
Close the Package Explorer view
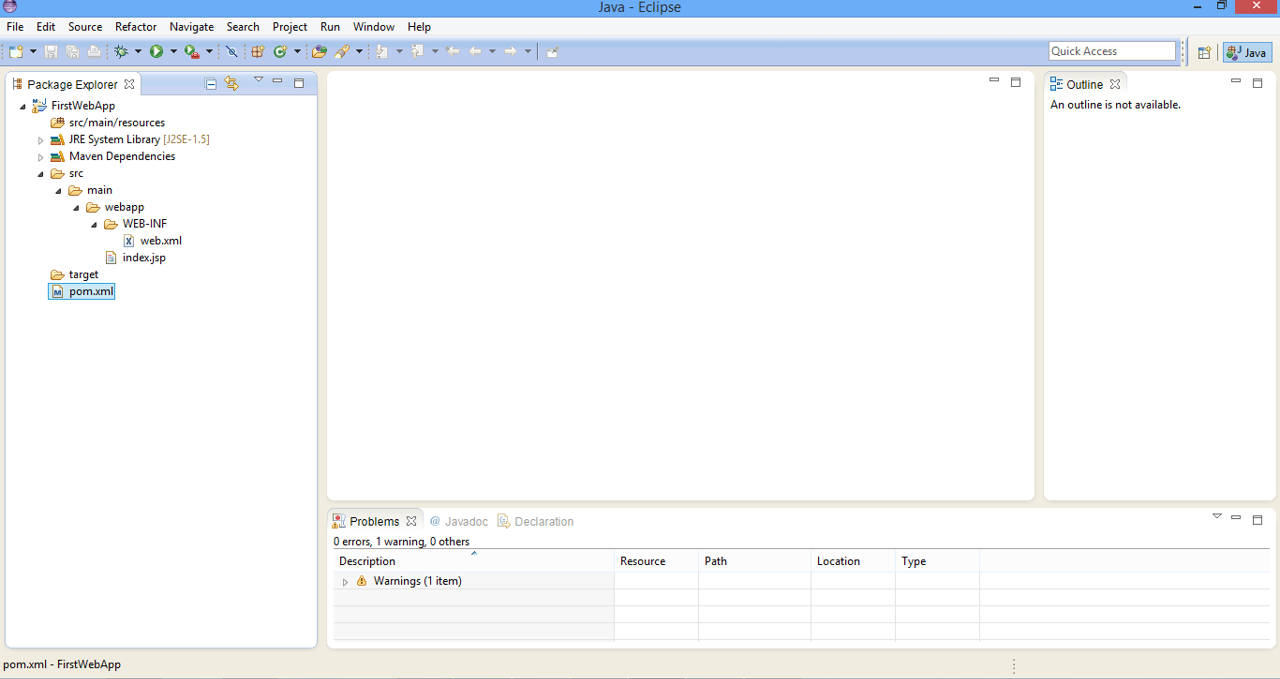pos(129,85)
